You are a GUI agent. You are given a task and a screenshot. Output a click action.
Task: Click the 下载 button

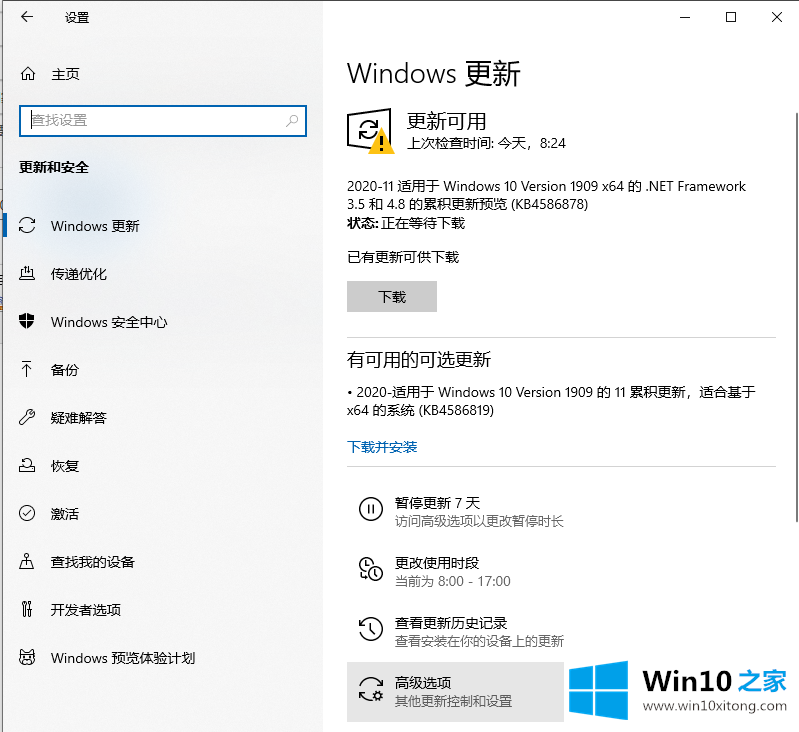(392, 296)
